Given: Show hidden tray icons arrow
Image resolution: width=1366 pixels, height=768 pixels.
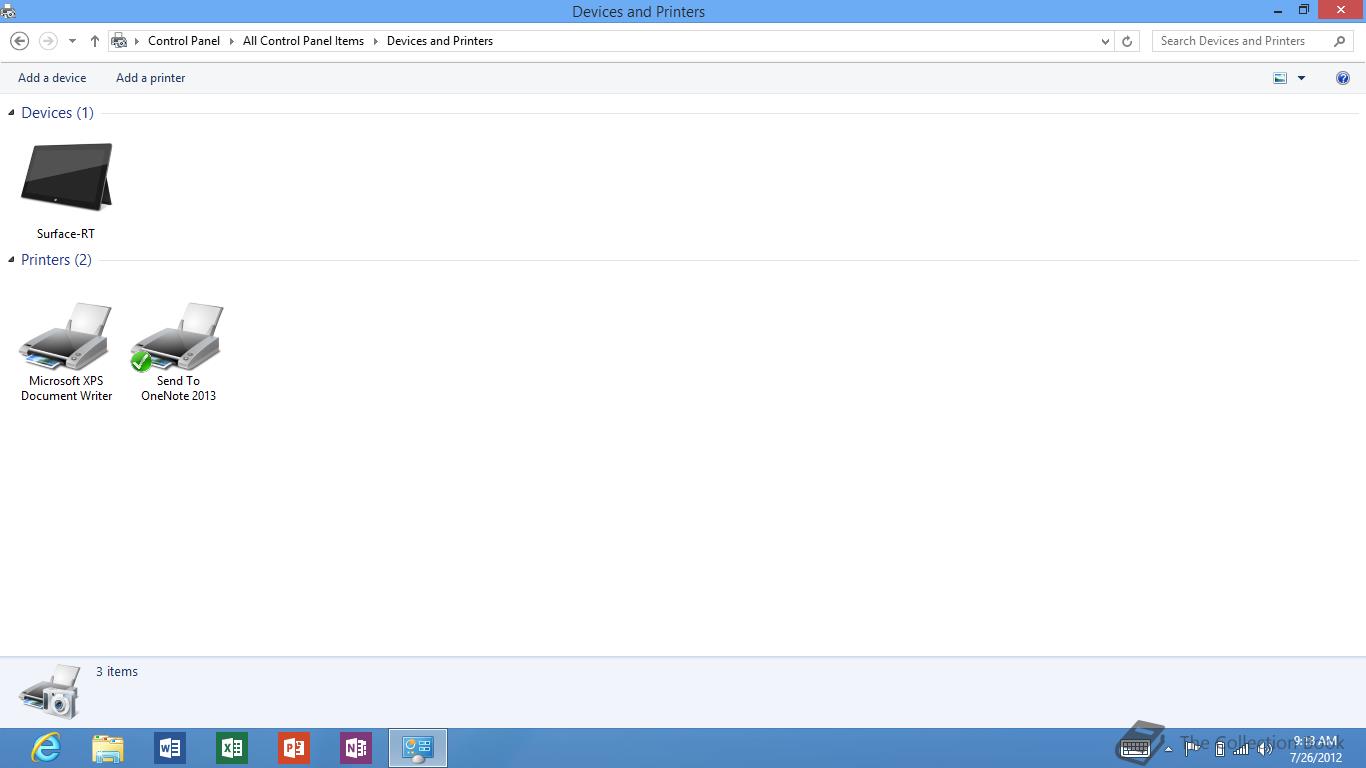Looking at the screenshot, I should coord(1168,748).
